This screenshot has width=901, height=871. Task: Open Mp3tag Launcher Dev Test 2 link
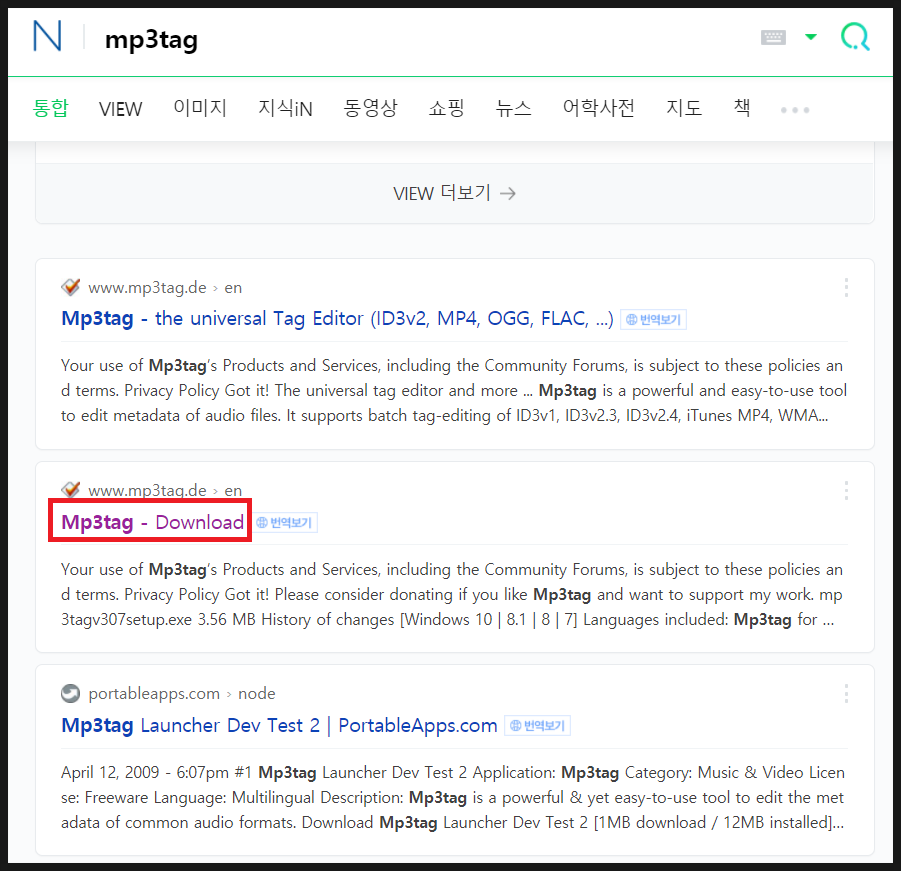(279, 725)
